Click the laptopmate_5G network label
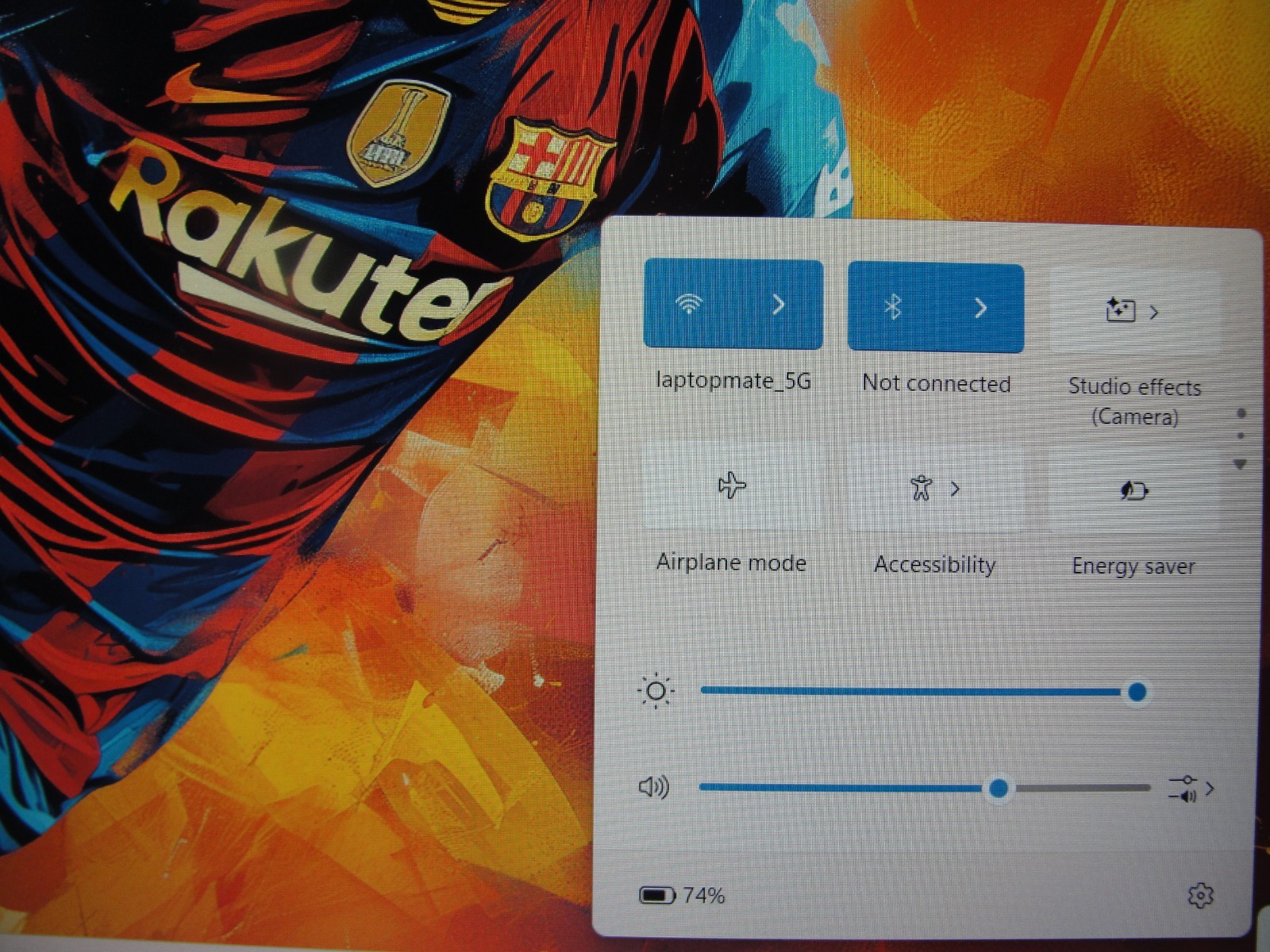Viewport: 1270px width, 952px height. [733, 381]
